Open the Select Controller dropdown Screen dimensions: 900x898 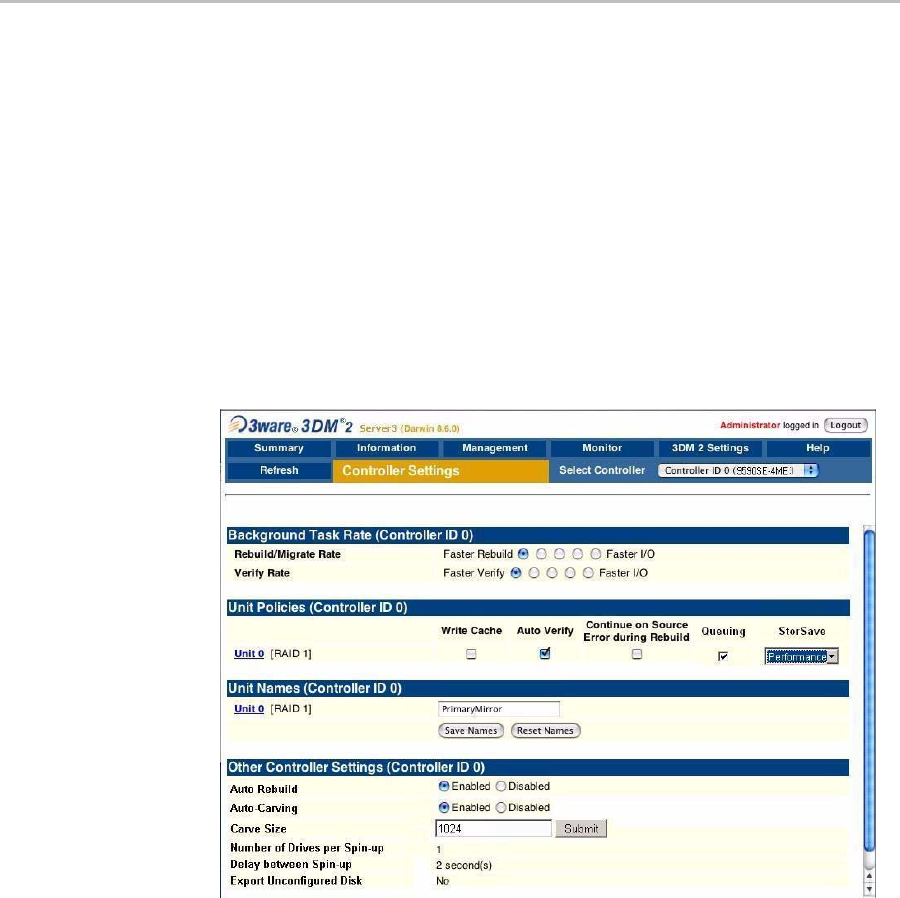pyautogui.click(x=738, y=471)
